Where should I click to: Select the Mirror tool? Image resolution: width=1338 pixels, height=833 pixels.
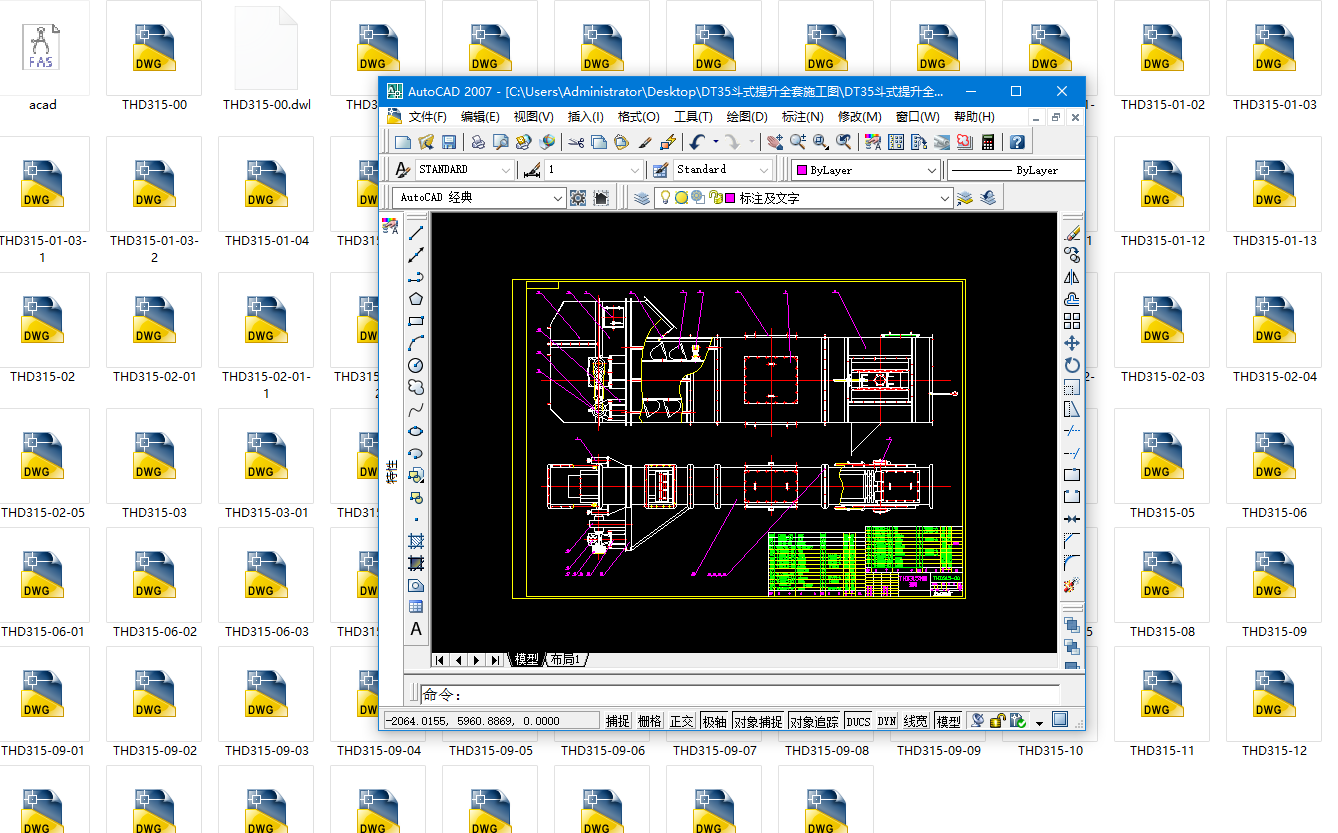click(1072, 277)
